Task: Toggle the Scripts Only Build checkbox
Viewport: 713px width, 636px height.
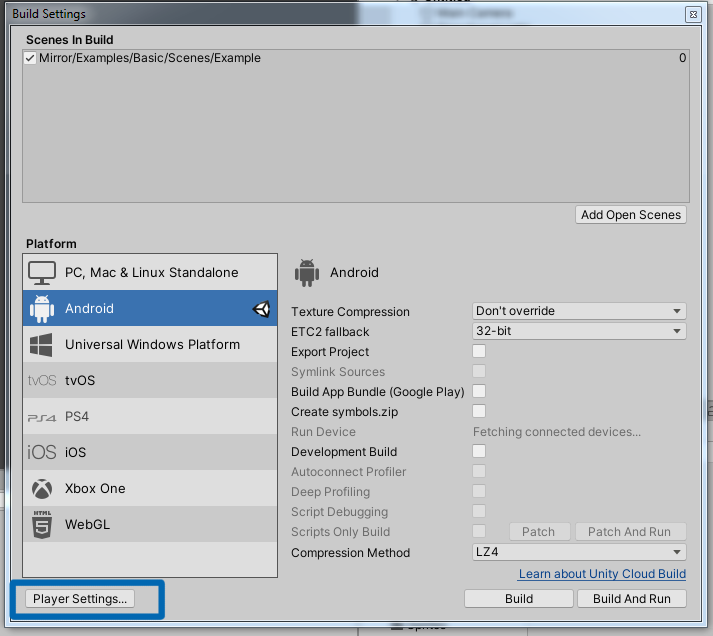Action: click(479, 531)
